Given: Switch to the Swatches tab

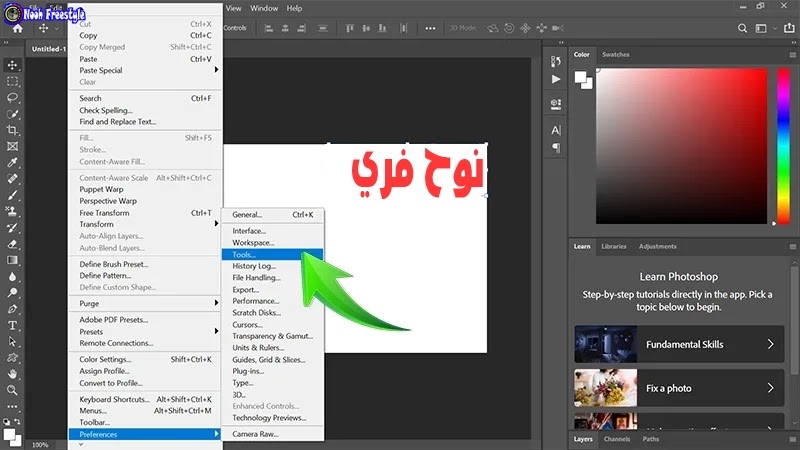Looking at the screenshot, I should coord(616,55).
